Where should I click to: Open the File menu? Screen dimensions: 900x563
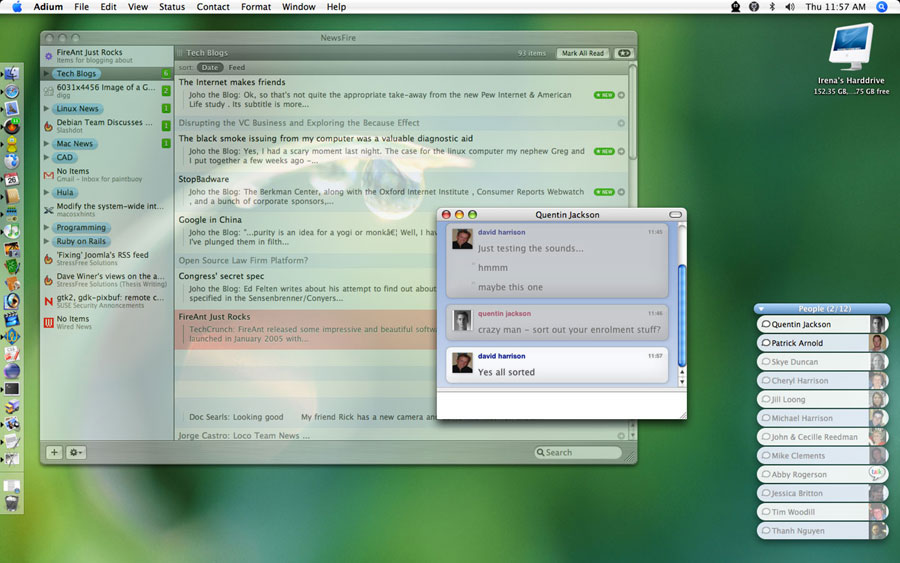pos(82,7)
